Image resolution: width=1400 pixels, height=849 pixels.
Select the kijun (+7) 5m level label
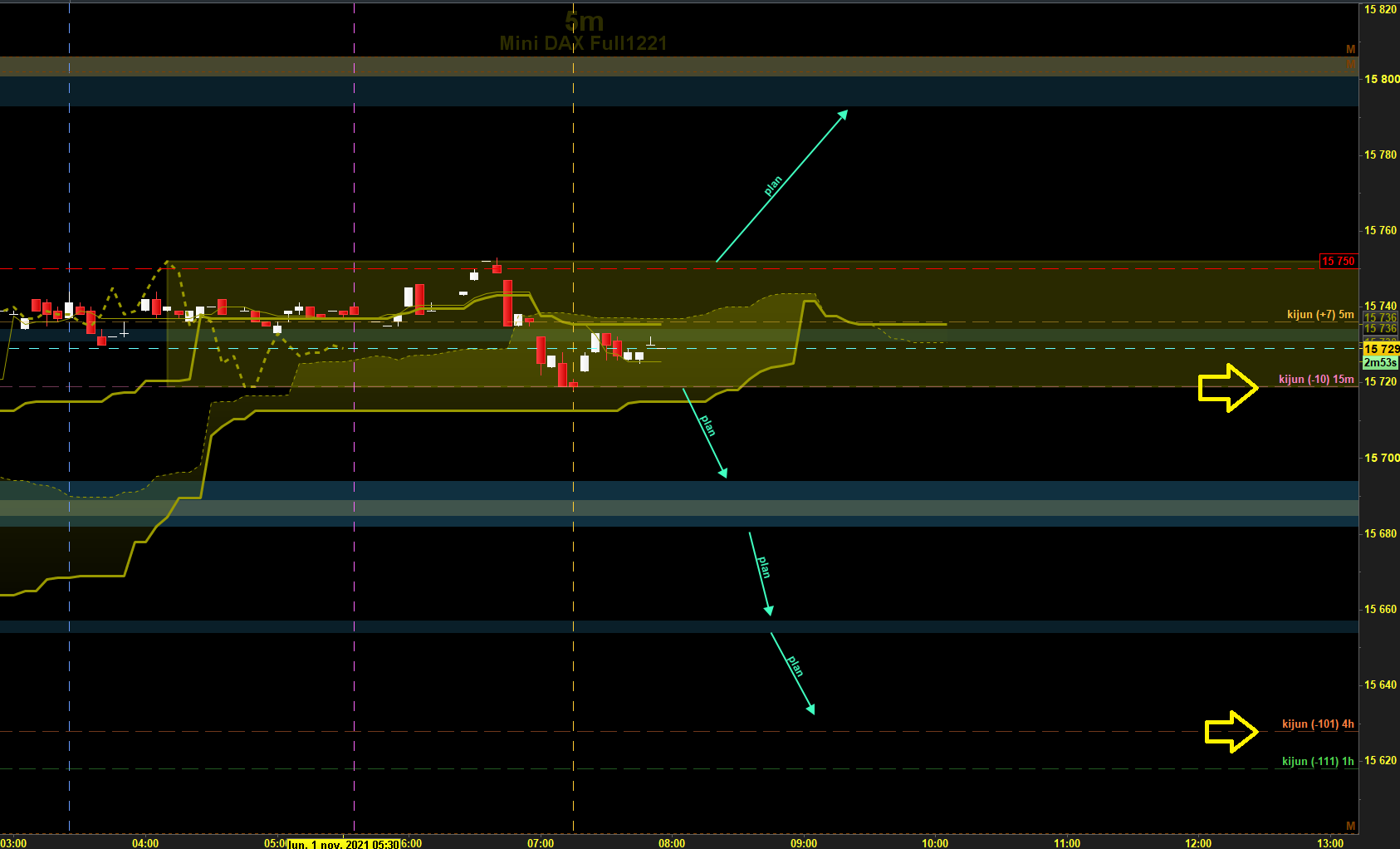tap(1320, 314)
